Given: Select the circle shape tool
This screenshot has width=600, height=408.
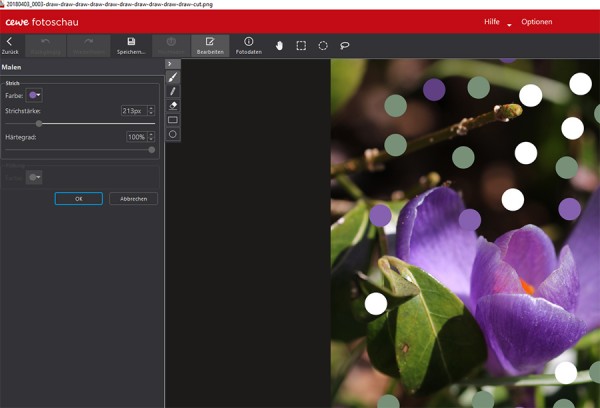Looking at the screenshot, I should 172,133.
